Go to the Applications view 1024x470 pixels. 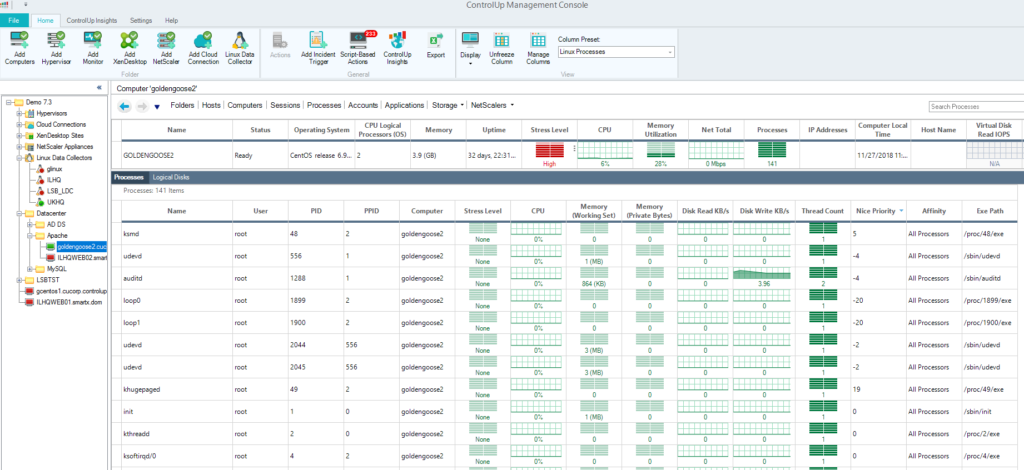click(x=405, y=105)
